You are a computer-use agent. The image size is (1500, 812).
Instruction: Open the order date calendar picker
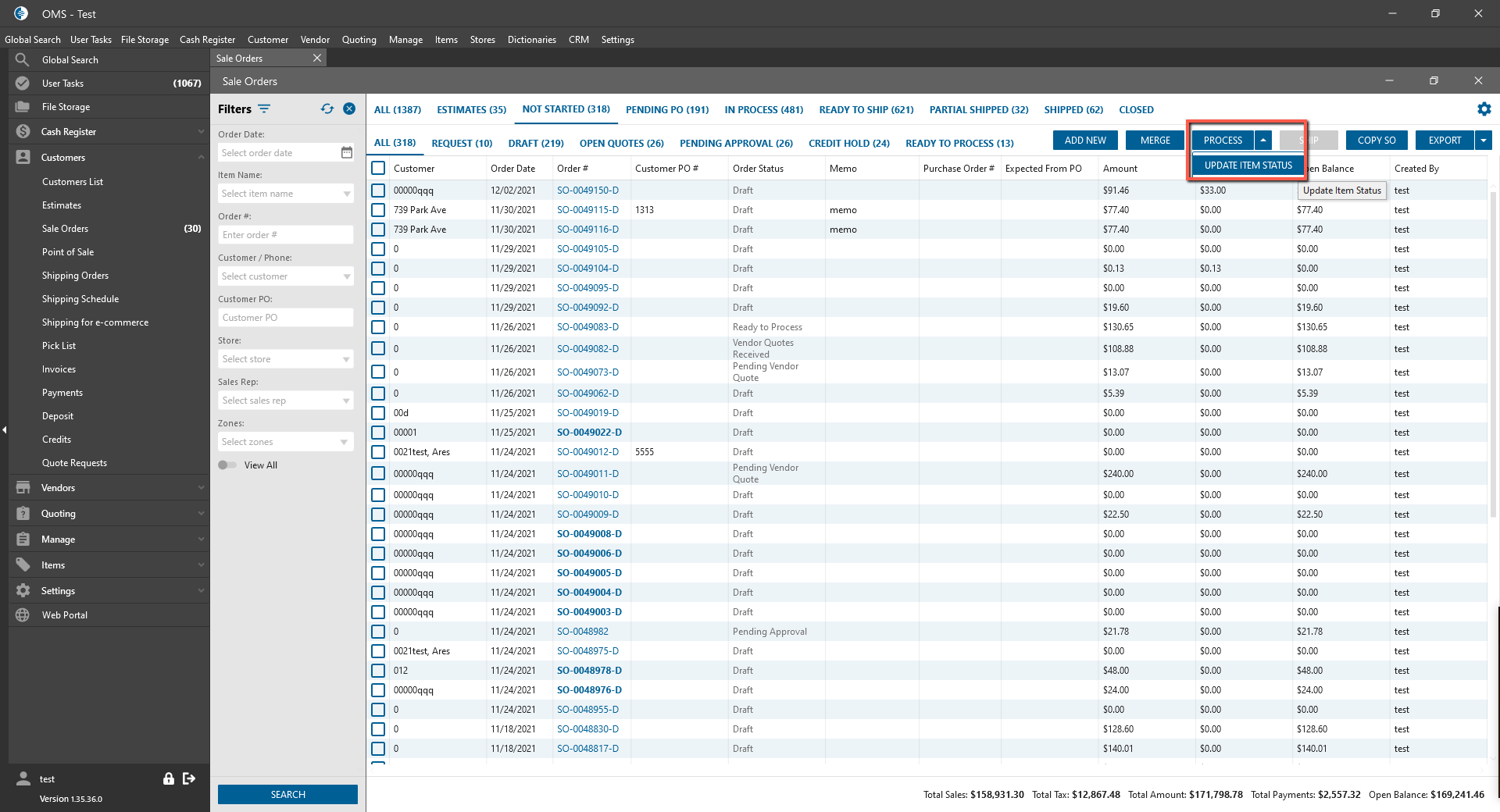pyautogui.click(x=347, y=153)
